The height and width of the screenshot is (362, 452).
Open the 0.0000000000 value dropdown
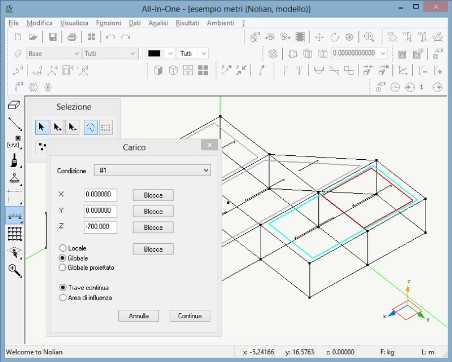tap(383, 53)
